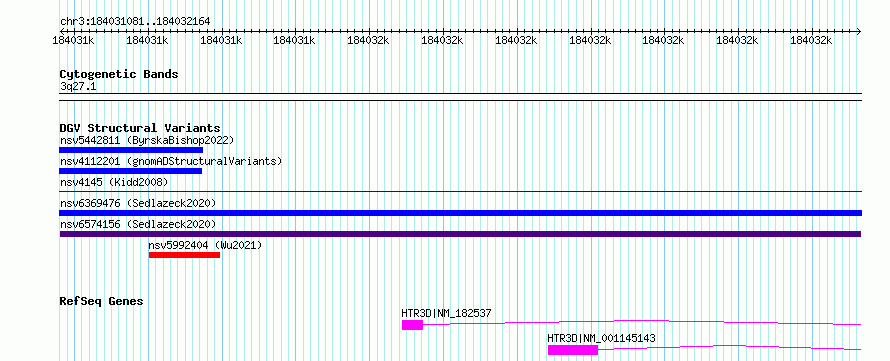Click the thin blue line under nsv4145
Image resolution: width=890 pixels, height=361 pixels.
(x=460, y=192)
